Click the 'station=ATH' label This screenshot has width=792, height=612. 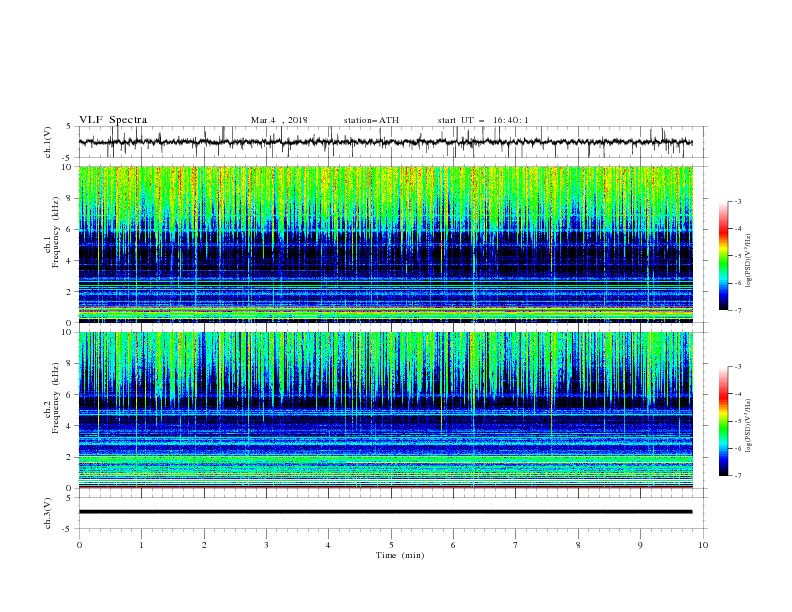point(371,120)
